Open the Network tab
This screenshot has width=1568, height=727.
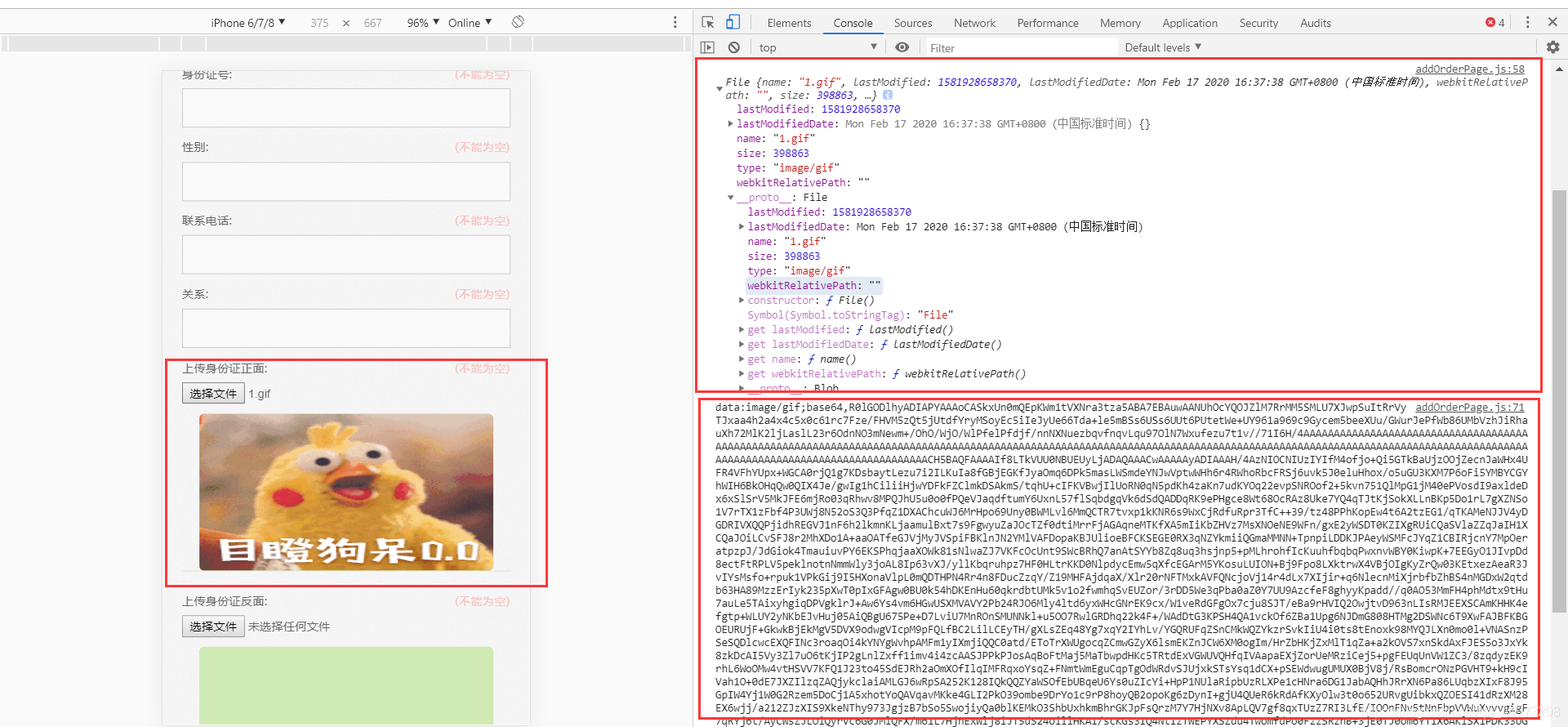(974, 23)
